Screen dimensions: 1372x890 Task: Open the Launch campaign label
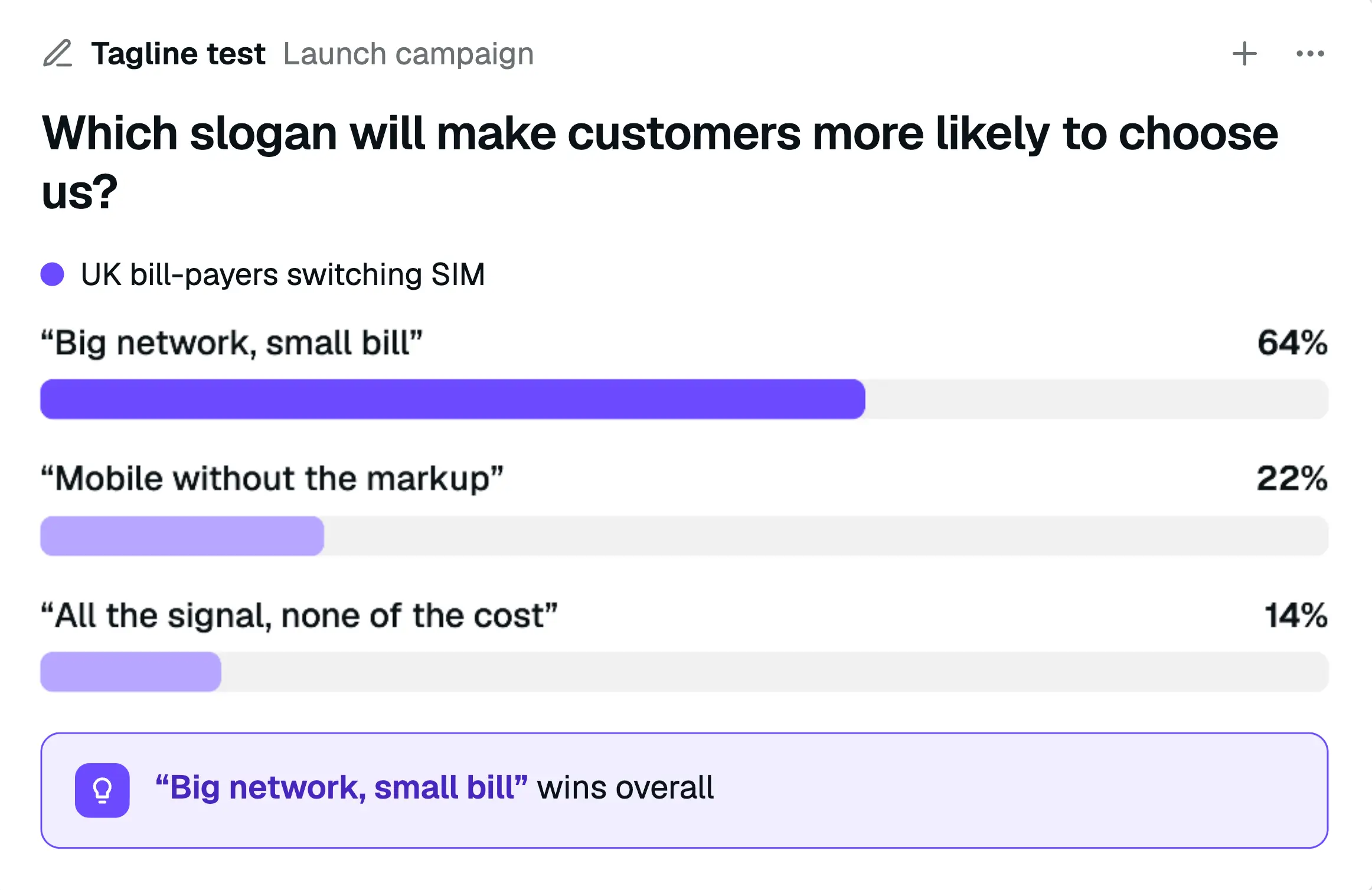(409, 54)
